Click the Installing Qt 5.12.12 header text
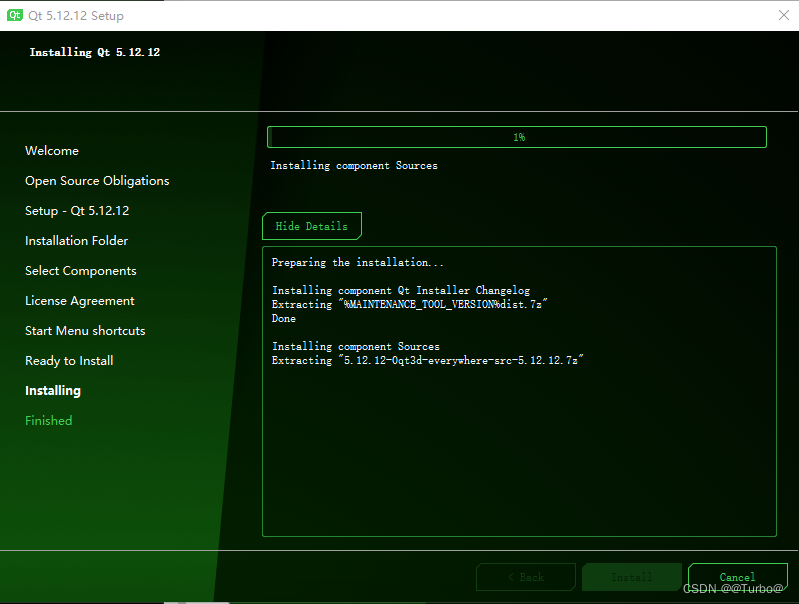 coord(95,52)
